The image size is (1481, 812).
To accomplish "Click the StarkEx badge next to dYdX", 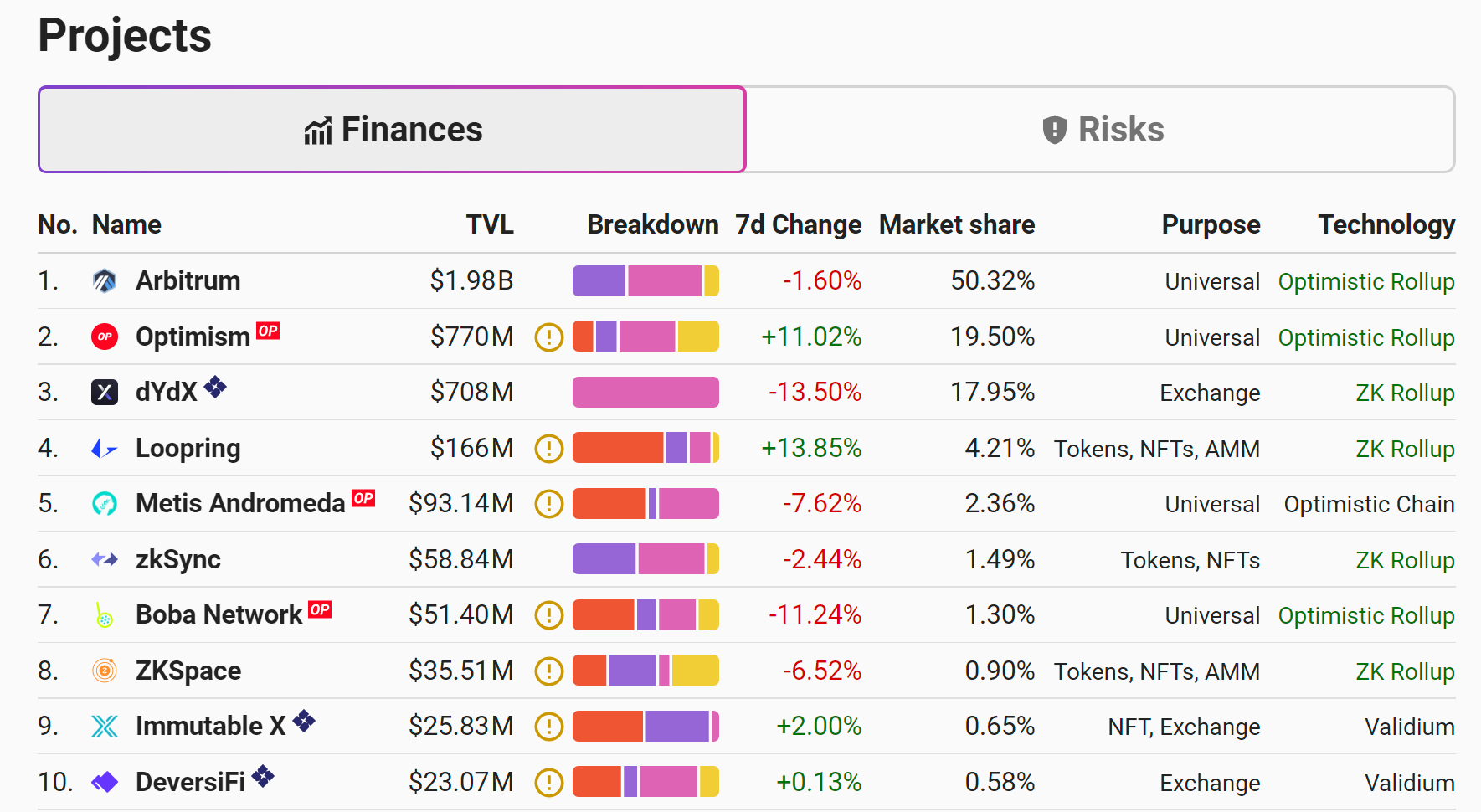I will pos(216,387).
